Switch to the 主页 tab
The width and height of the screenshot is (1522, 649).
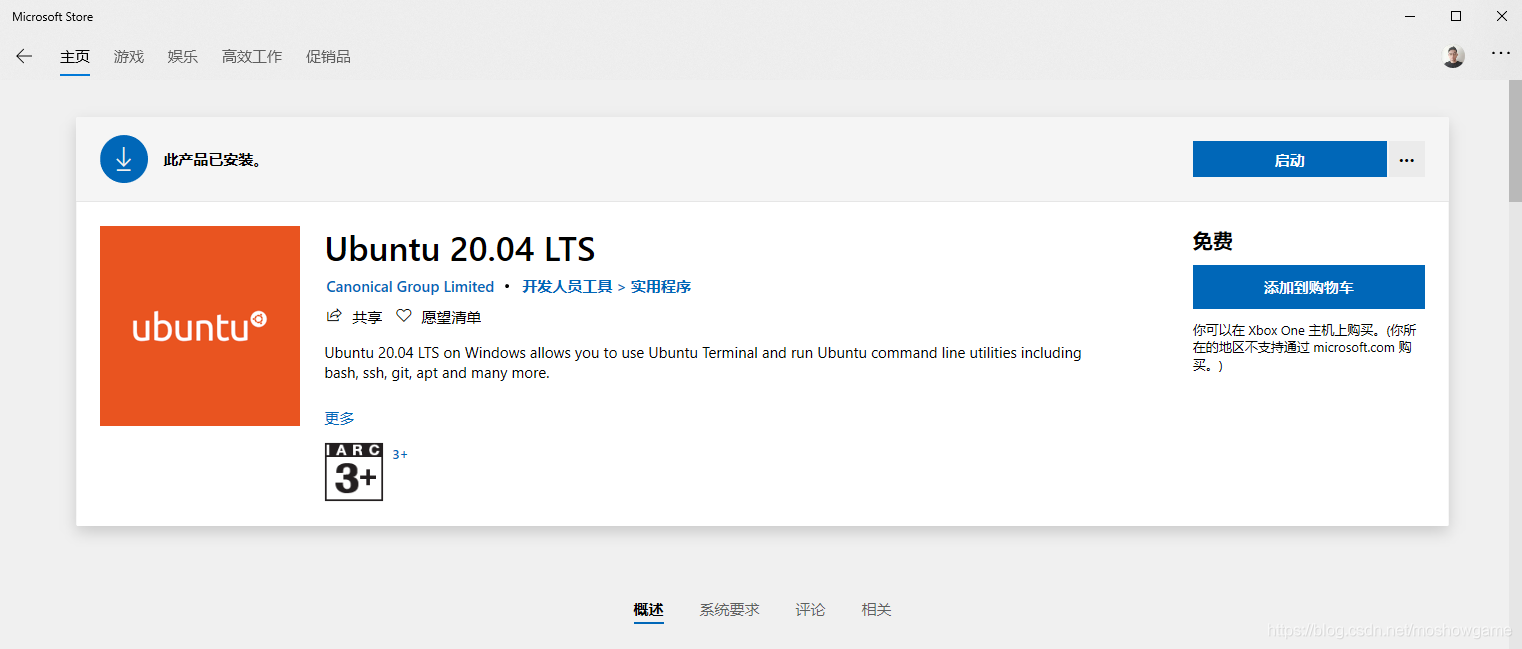[x=75, y=57]
